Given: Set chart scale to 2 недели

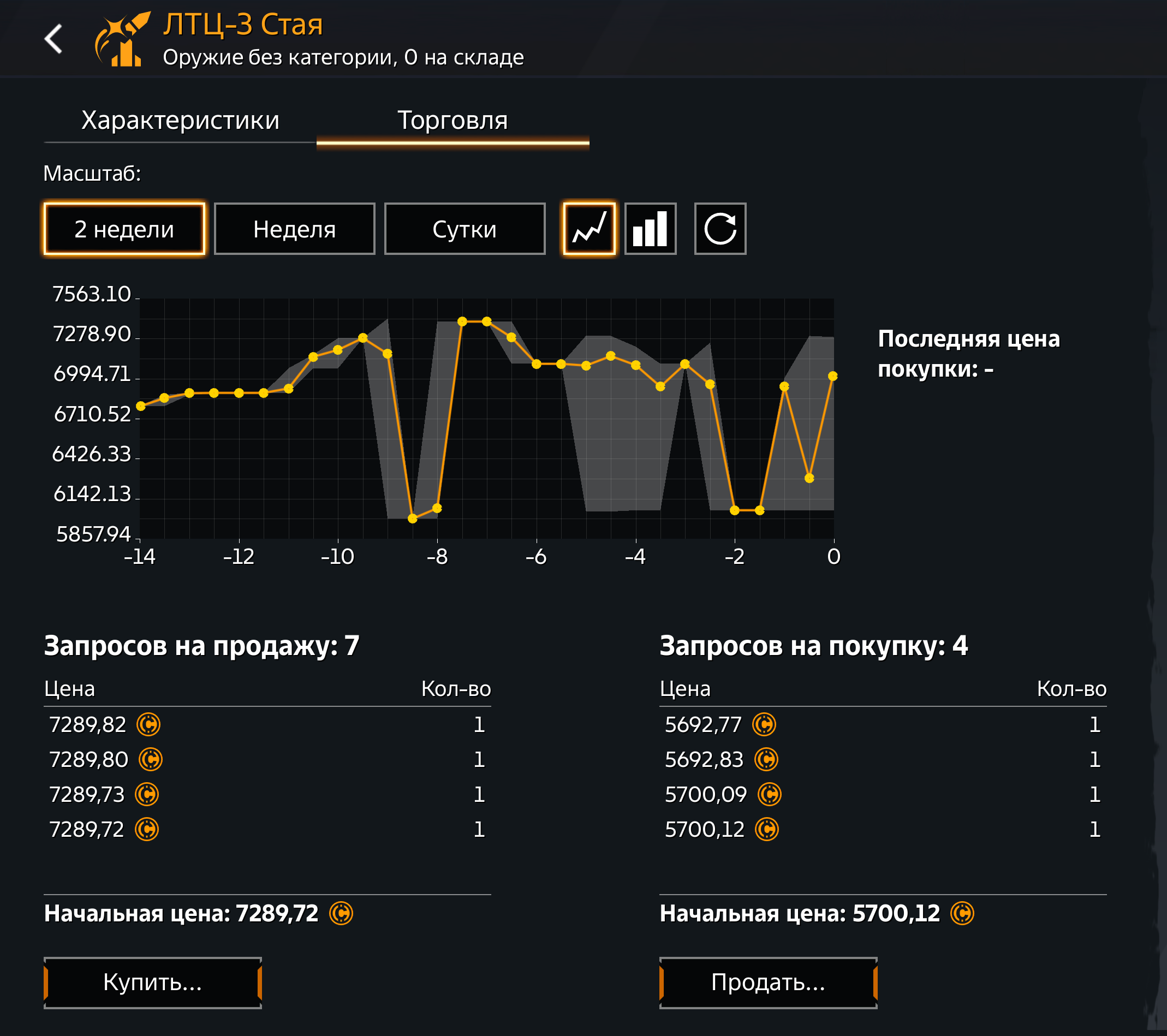Looking at the screenshot, I should click(x=124, y=229).
